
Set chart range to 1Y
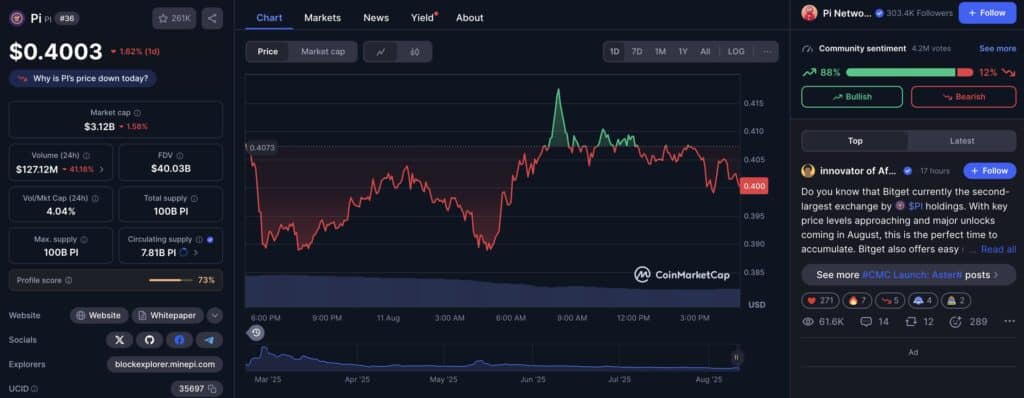[682, 52]
